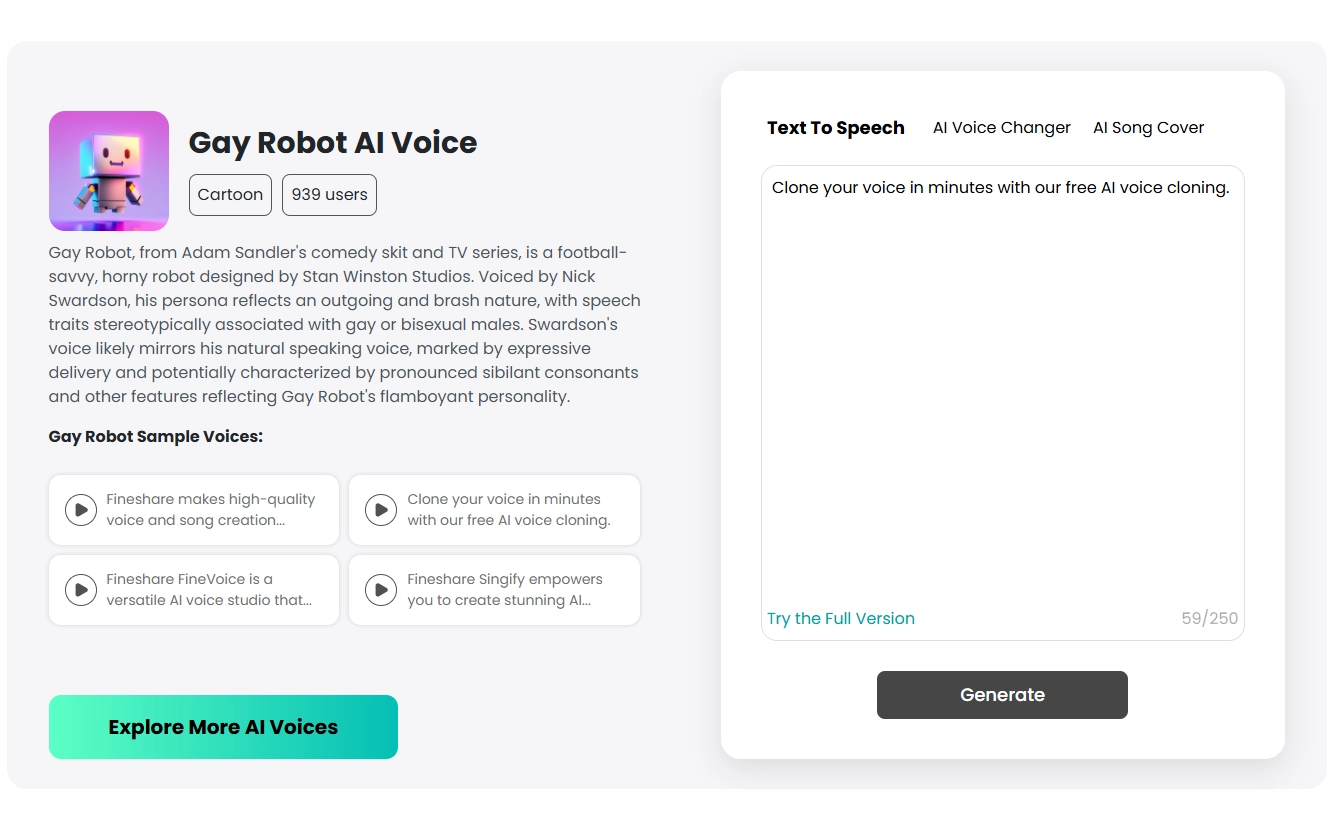The image size is (1339, 824).
Task: Click the Gay Robot Sample Voices label
Action: click(x=156, y=436)
